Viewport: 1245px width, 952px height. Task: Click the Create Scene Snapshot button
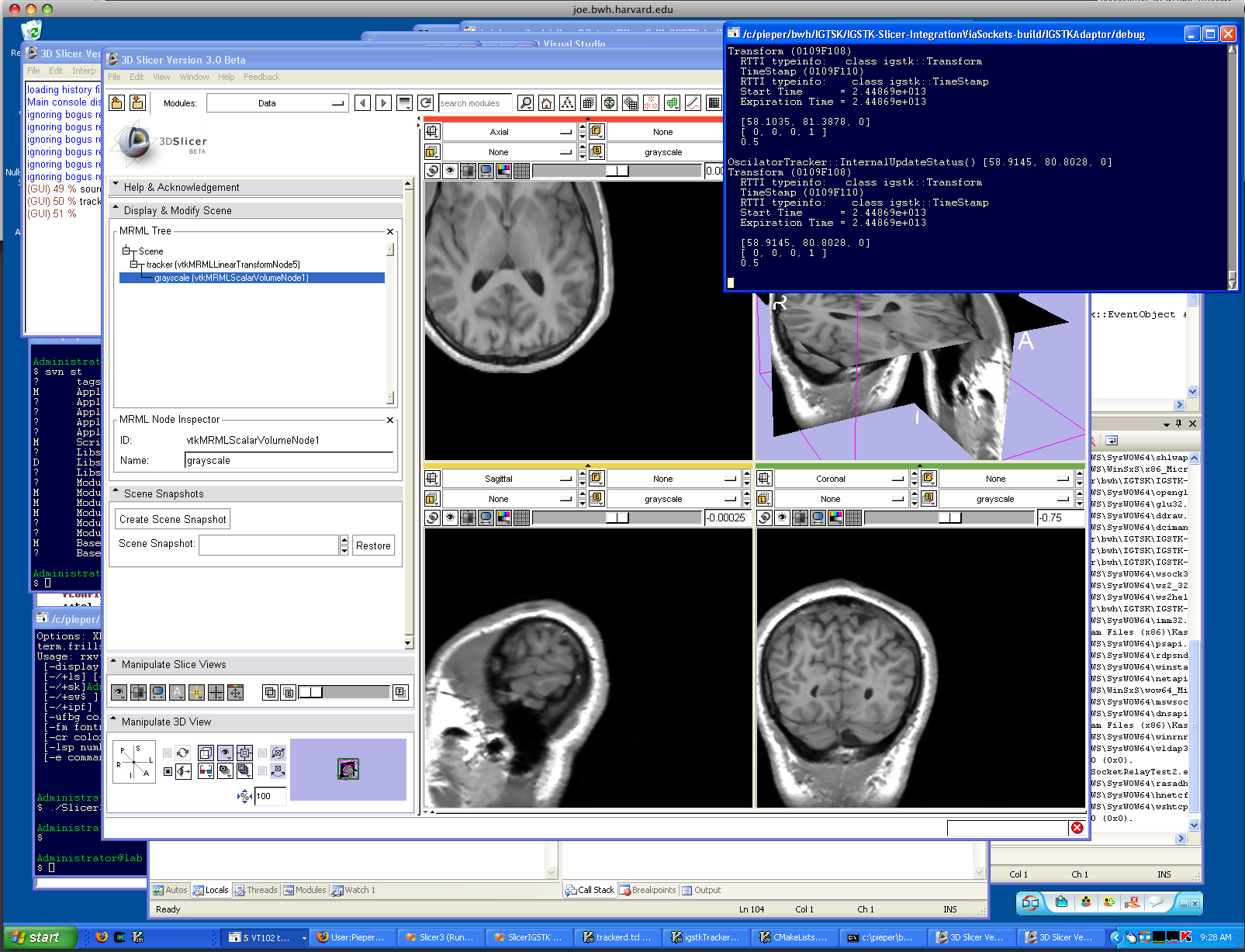173,519
